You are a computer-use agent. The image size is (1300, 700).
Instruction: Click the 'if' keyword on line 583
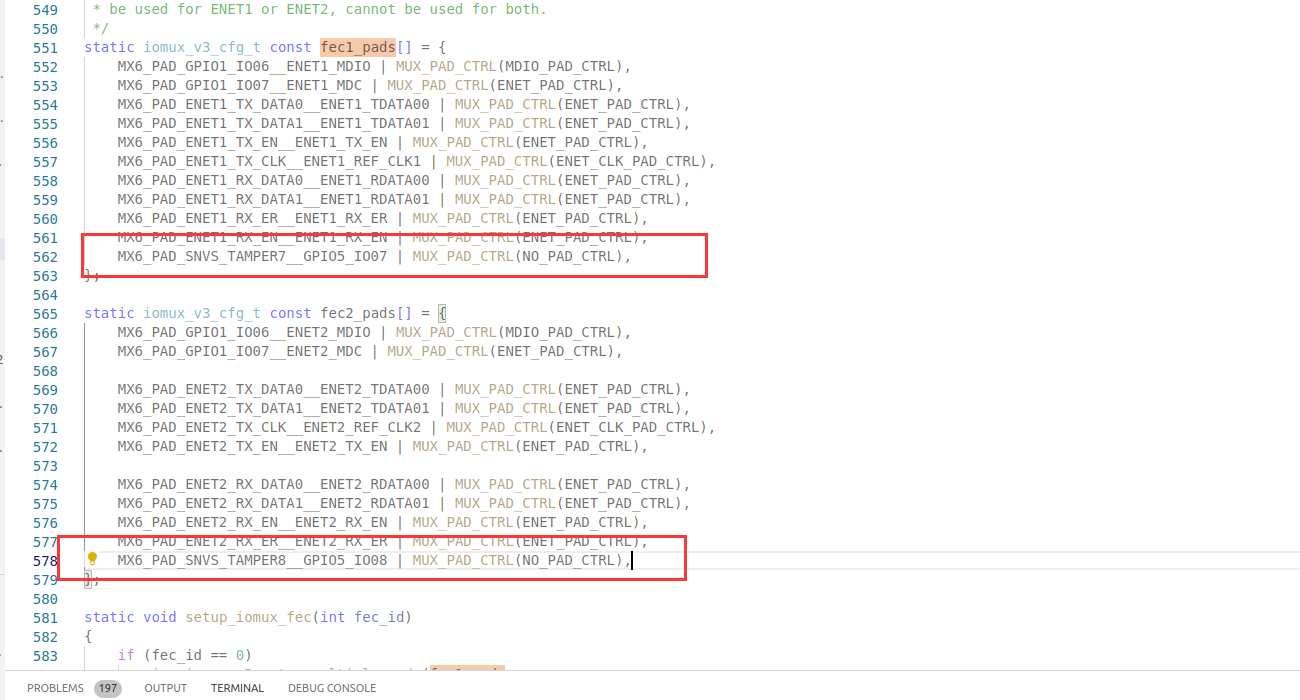coord(126,656)
